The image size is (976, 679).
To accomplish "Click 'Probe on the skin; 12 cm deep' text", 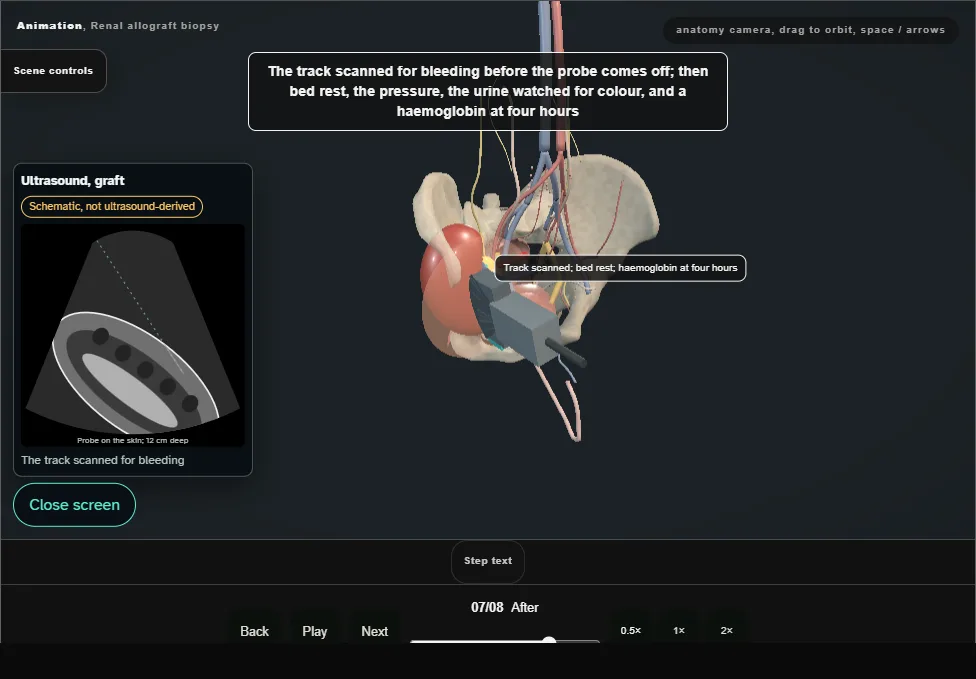I will coord(133,440).
